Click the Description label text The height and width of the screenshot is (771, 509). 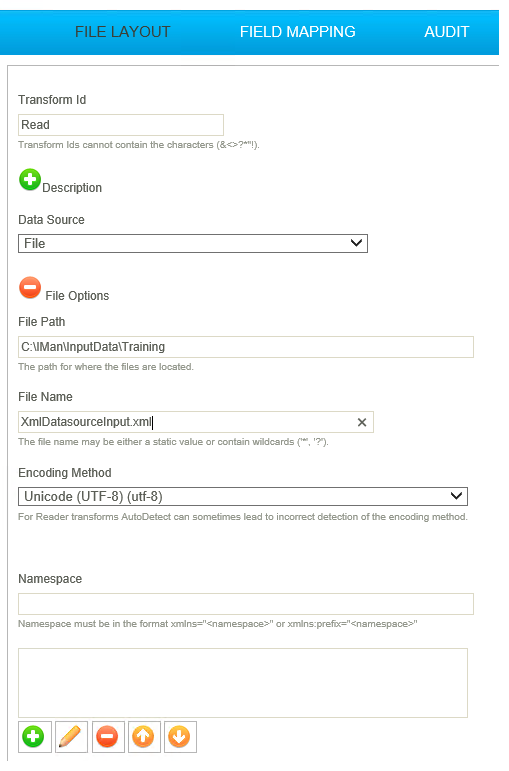[72, 188]
